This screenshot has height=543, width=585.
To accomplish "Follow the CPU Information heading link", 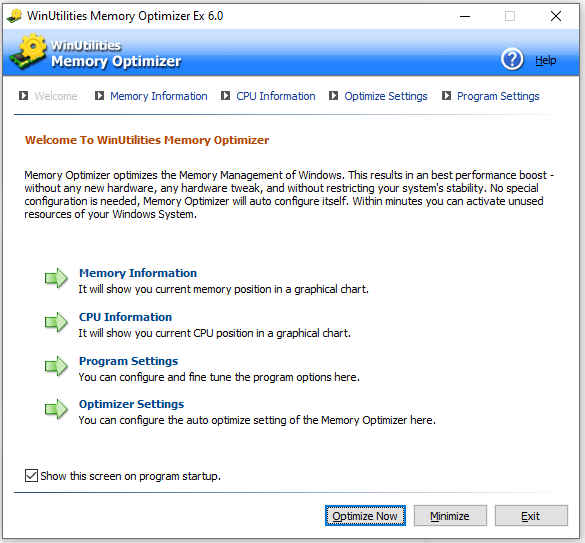I will point(125,317).
